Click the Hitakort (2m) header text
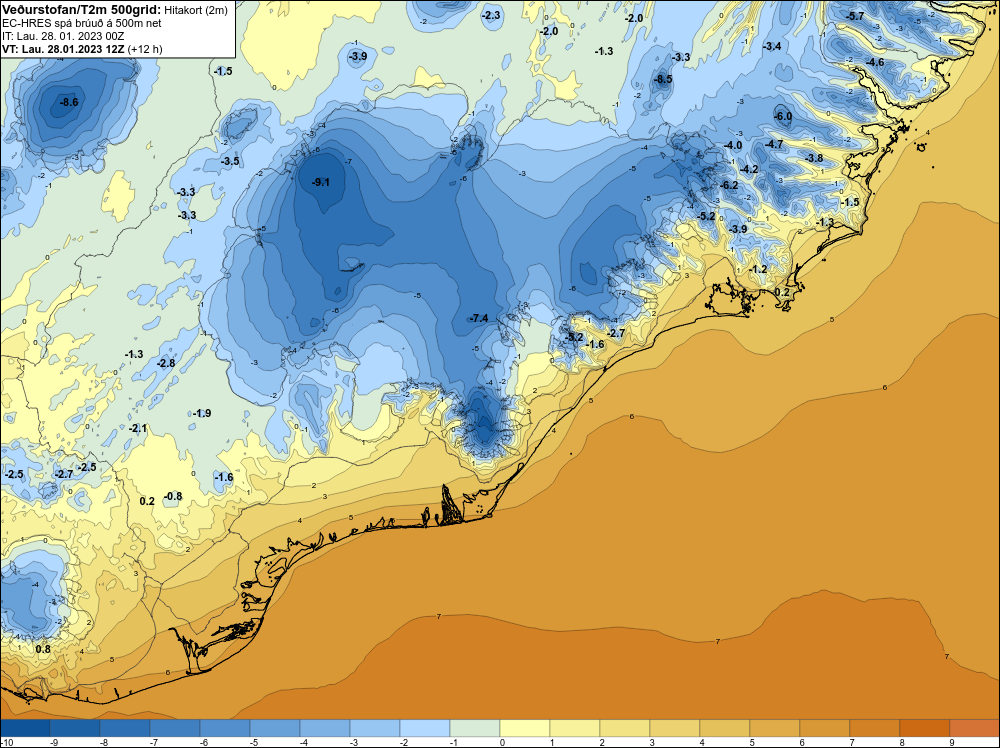Image resolution: width=1000 pixels, height=748 pixels. tap(196, 10)
